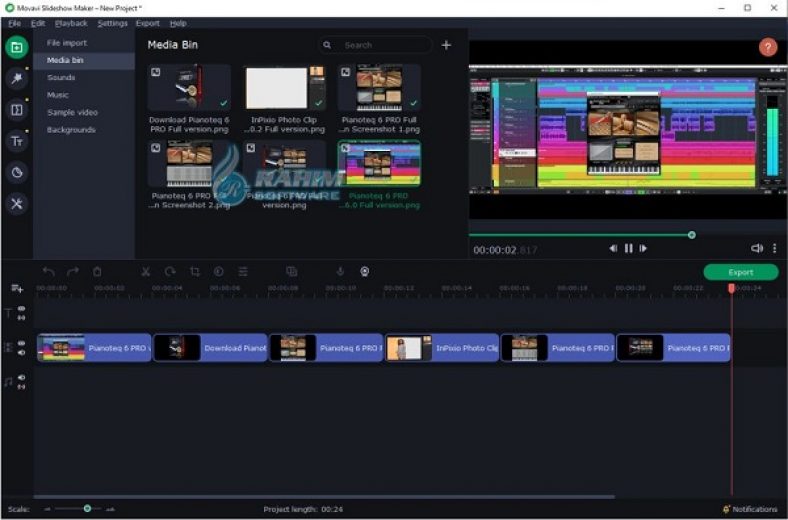788x520 pixels.
Task: Click the Scale zoom slider handle
Action: point(87,509)
